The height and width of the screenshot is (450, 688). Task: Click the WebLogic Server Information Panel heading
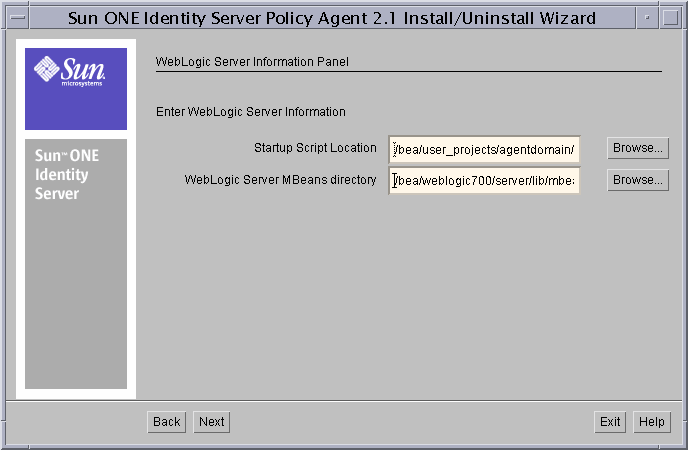252,62
